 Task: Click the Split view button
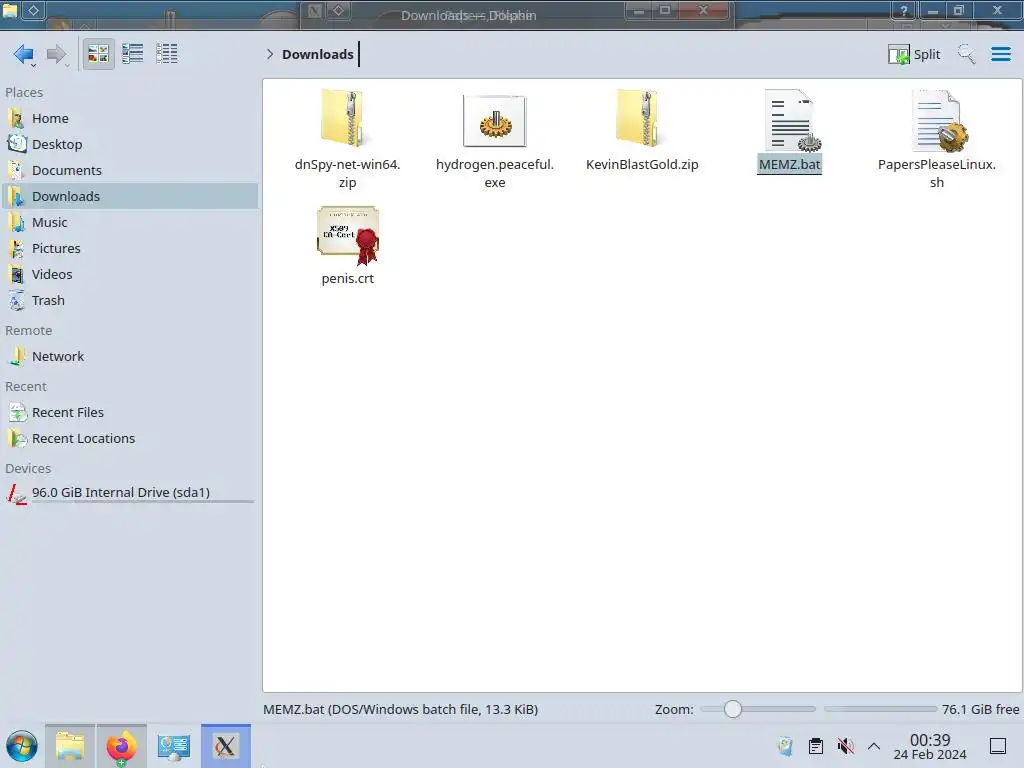[914, 54]
